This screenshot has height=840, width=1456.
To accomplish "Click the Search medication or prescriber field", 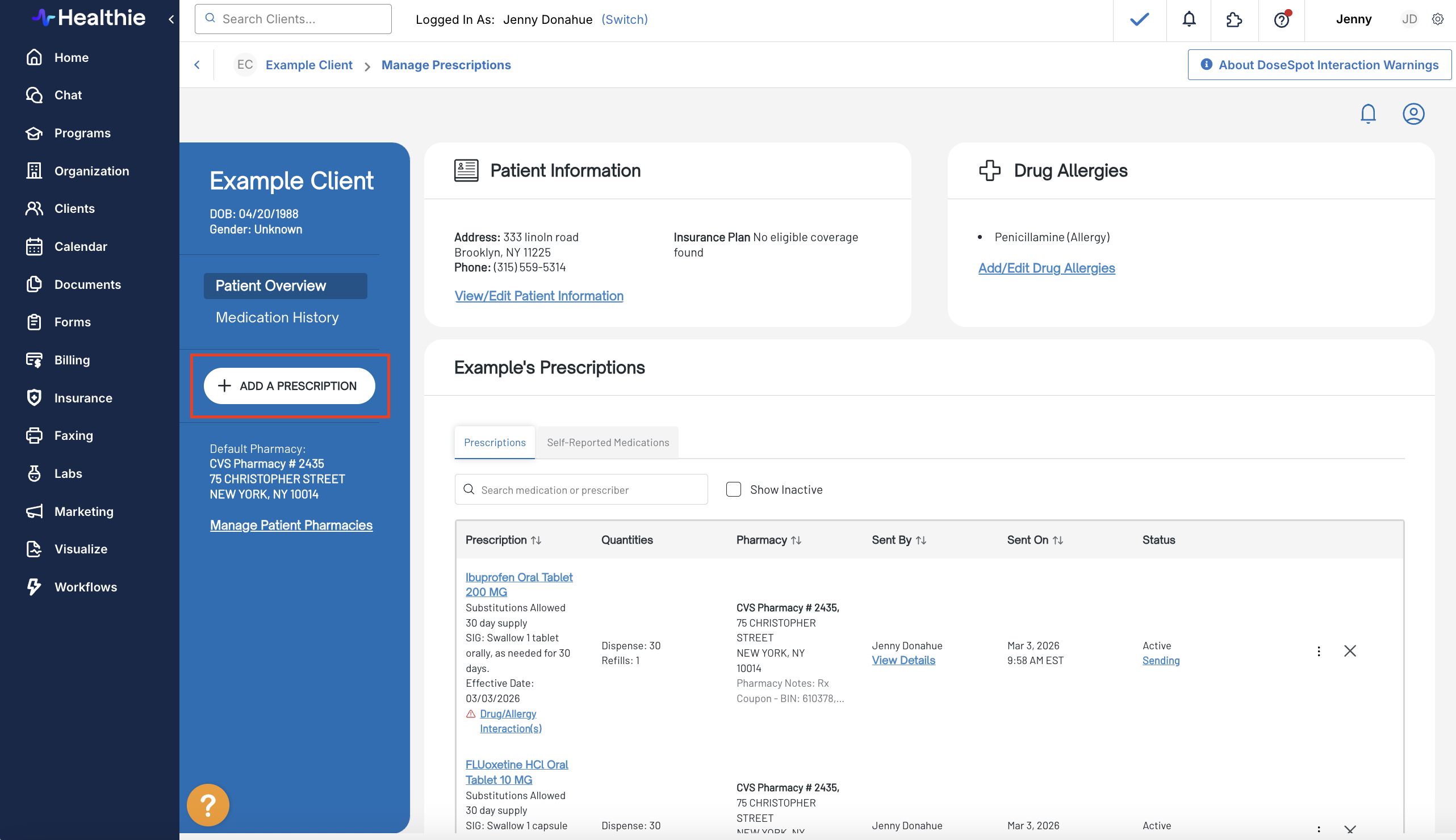I will pos(581,490).
